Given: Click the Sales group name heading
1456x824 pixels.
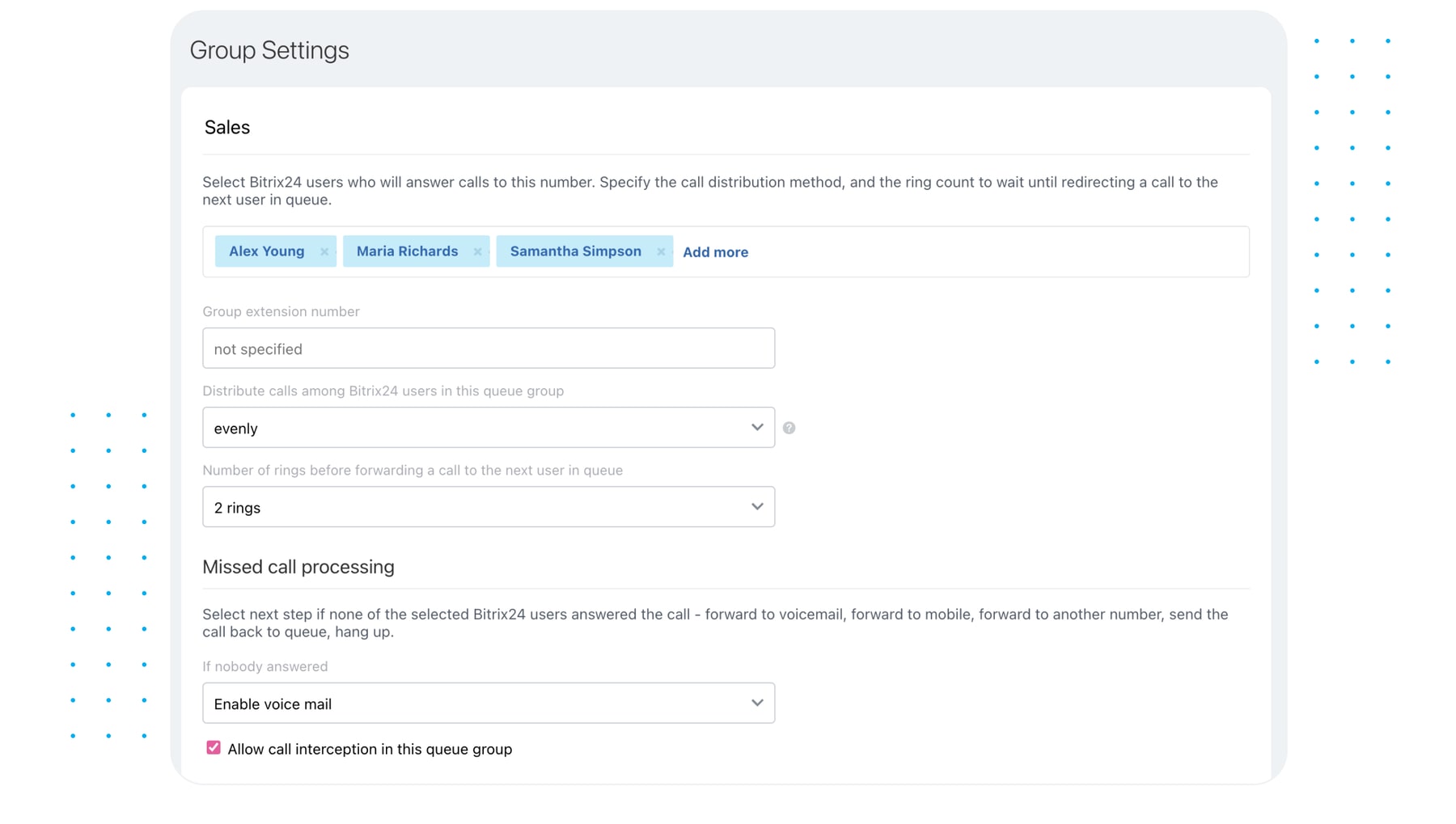Looking at the screenshot, I should tap(227, 128).
